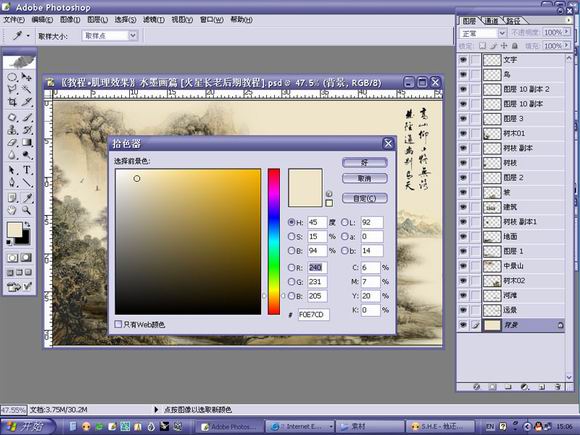Screen dimensions: 580x435
Task: Switch to the 路径 paths tab
Action: (513, 21)
